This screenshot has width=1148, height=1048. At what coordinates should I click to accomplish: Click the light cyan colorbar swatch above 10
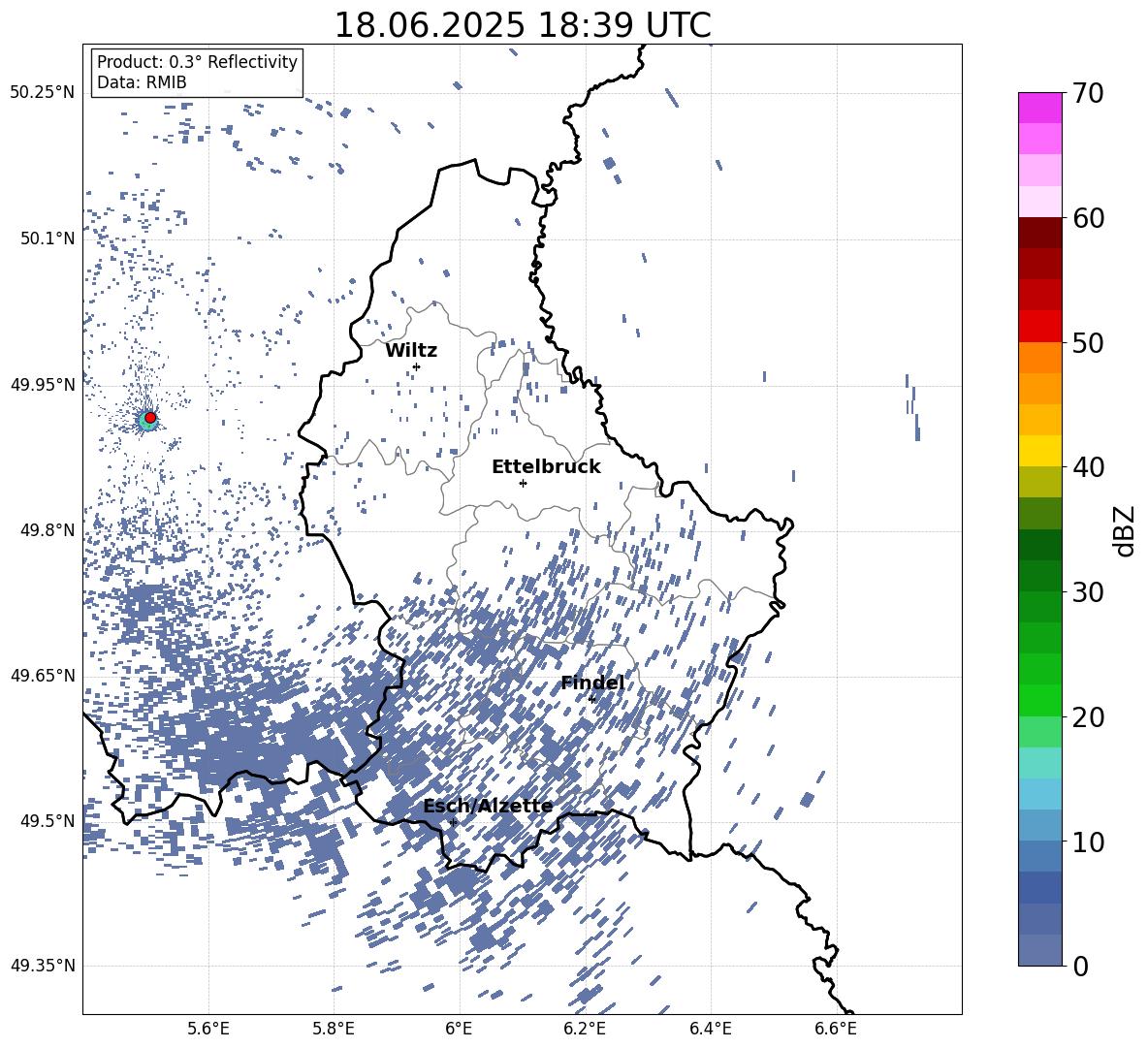1039,794
